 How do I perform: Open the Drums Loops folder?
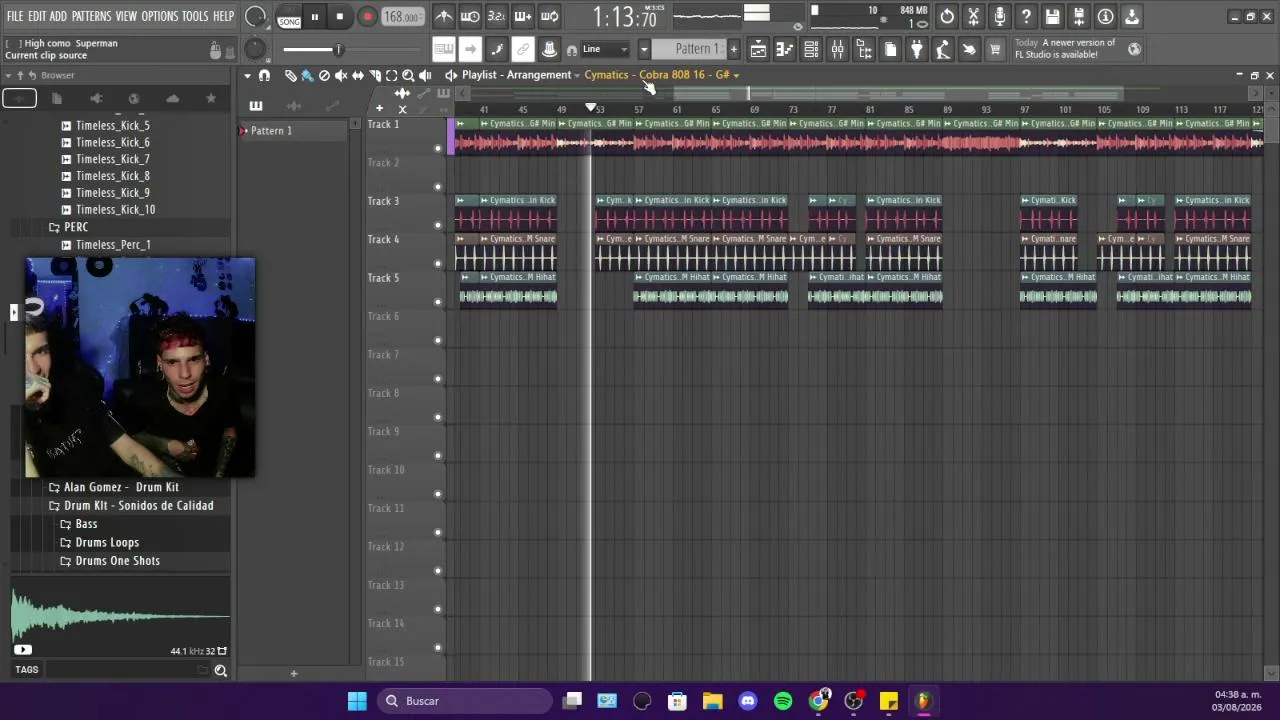tap(107, 542)
